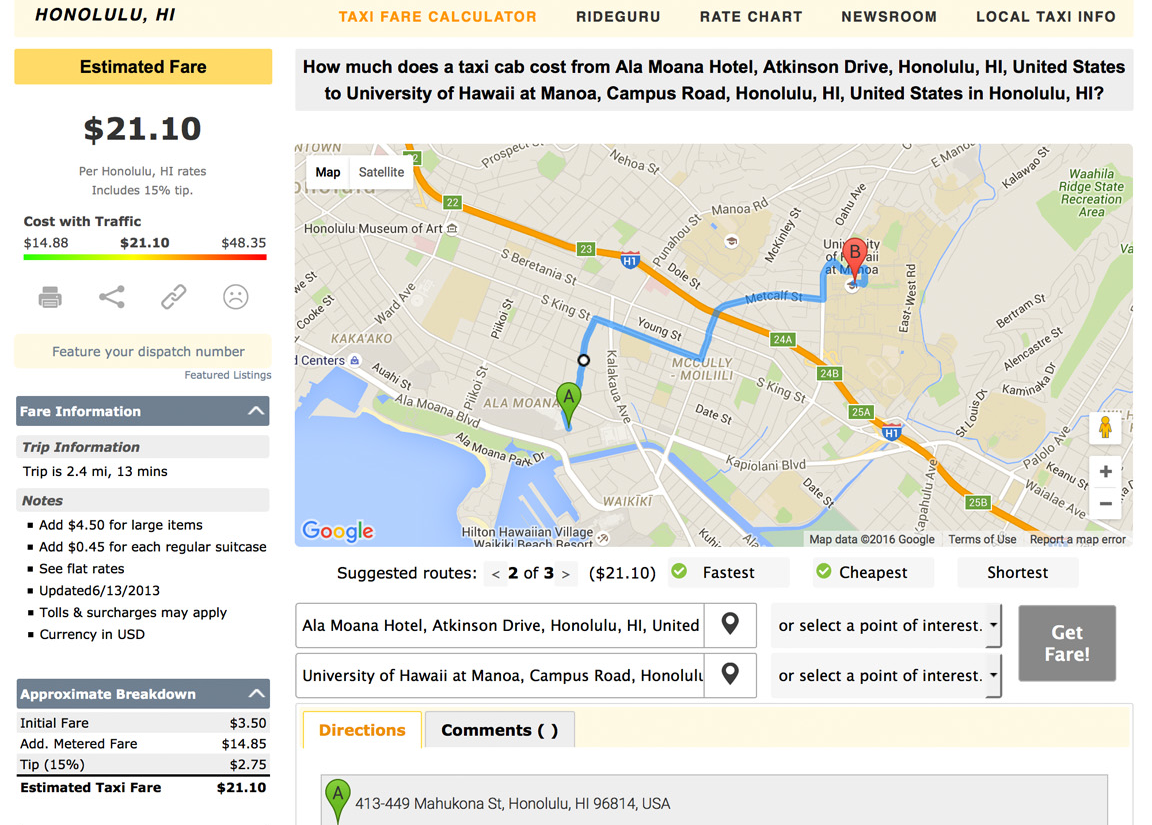
Task: Open destination point of interest dropdown
Action: pyautogui.click(x=886, y=675)
